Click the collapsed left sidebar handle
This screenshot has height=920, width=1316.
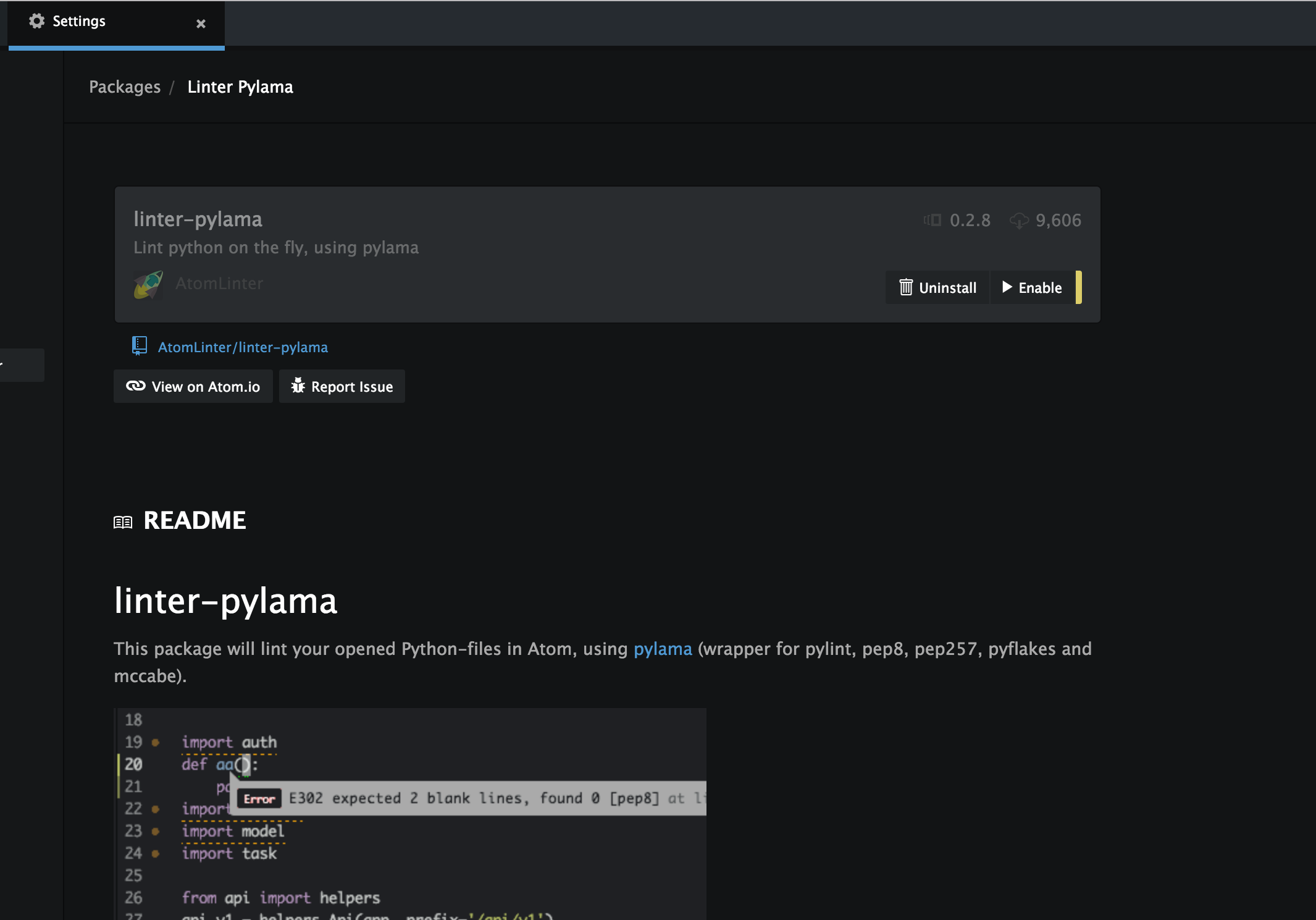tap(22, 365)
